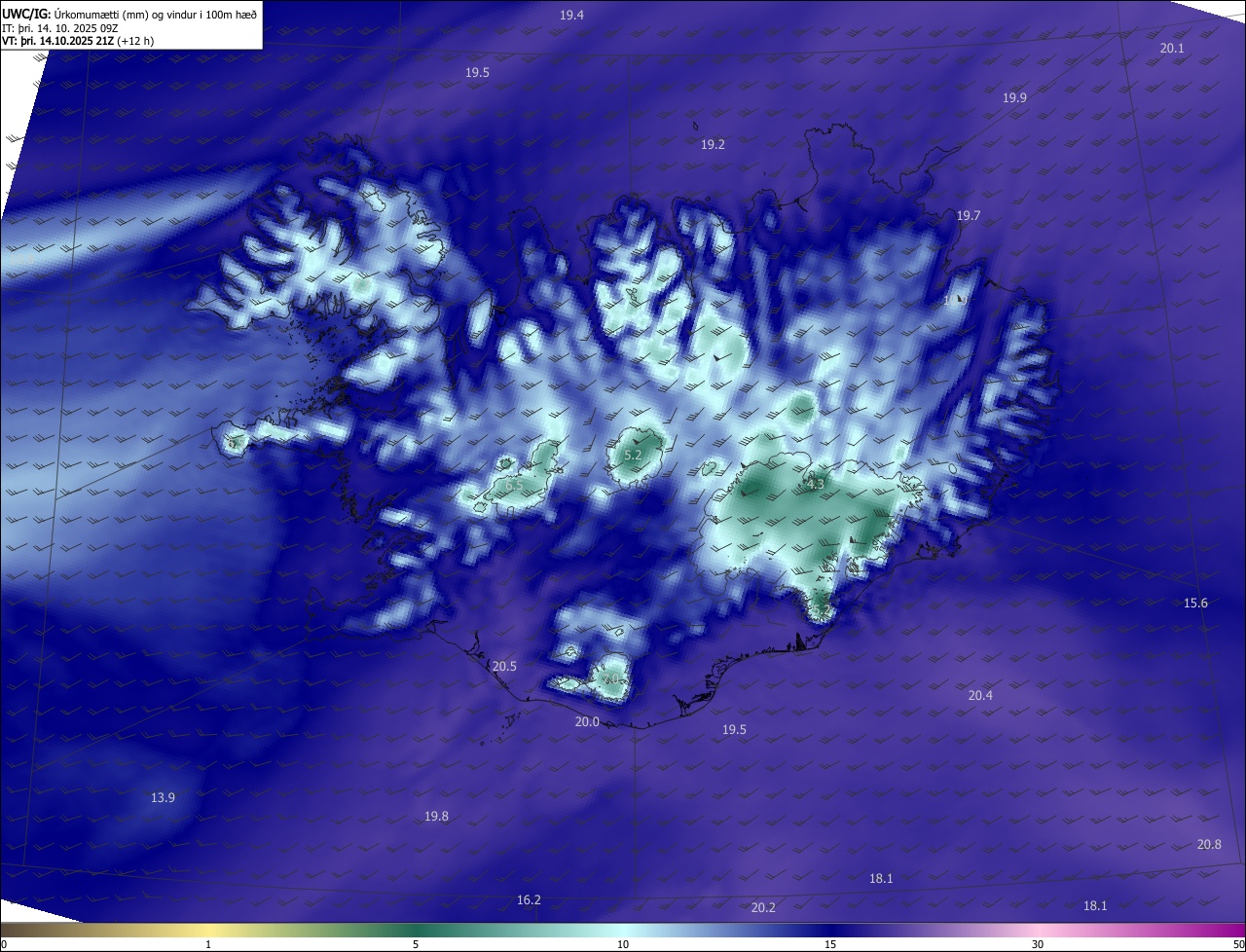
Task: Click the map value 20.1
Action: tap(1172, 49)
